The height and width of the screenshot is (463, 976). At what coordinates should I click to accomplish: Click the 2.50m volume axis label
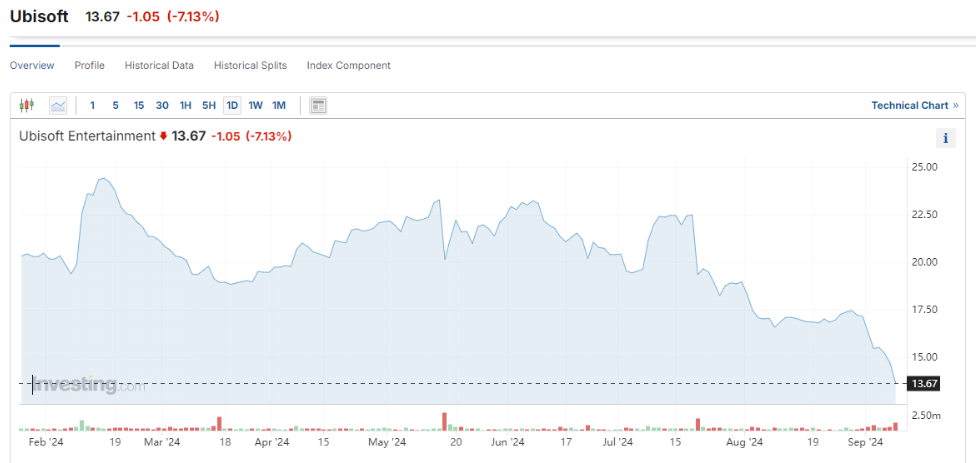pos(926,416)
